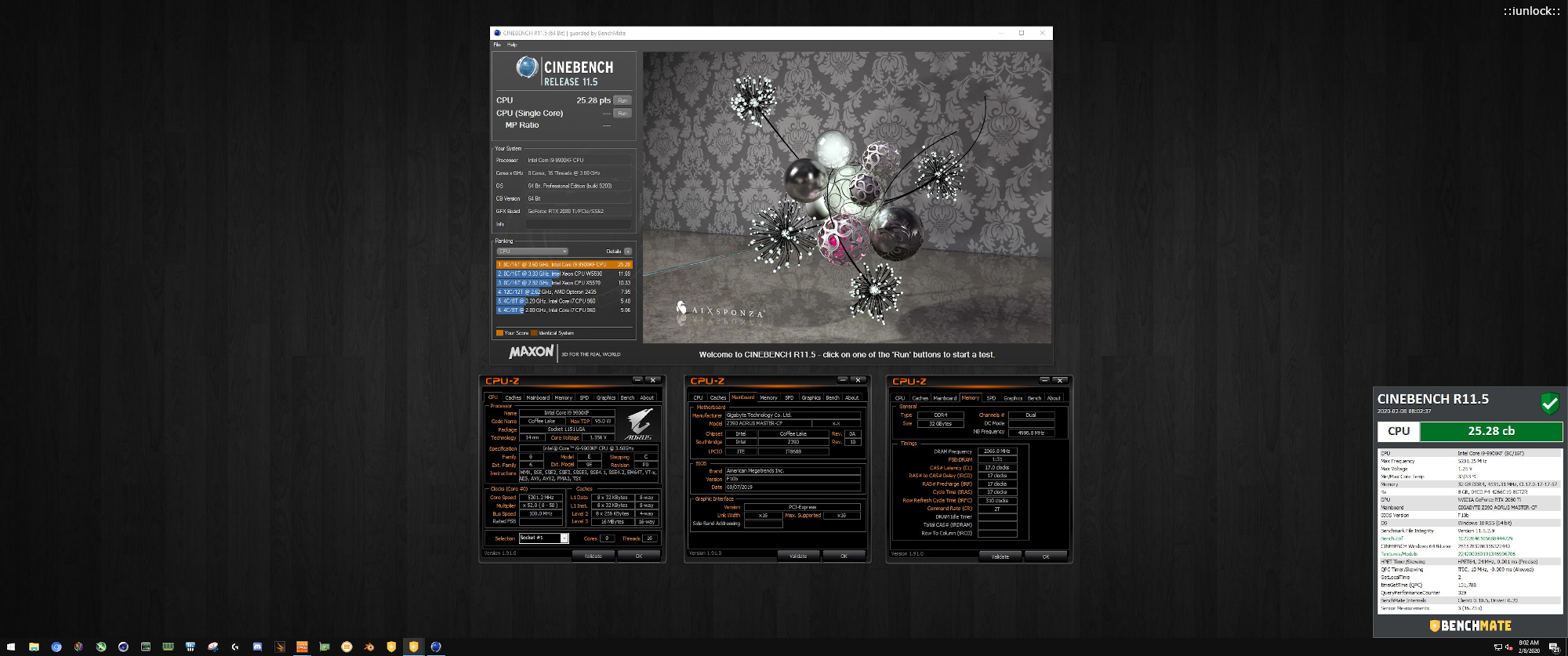Select the i9 9900KF ranking row
Screen dimensions: 1568x656
pyautogui.click(x=564, y=265)
